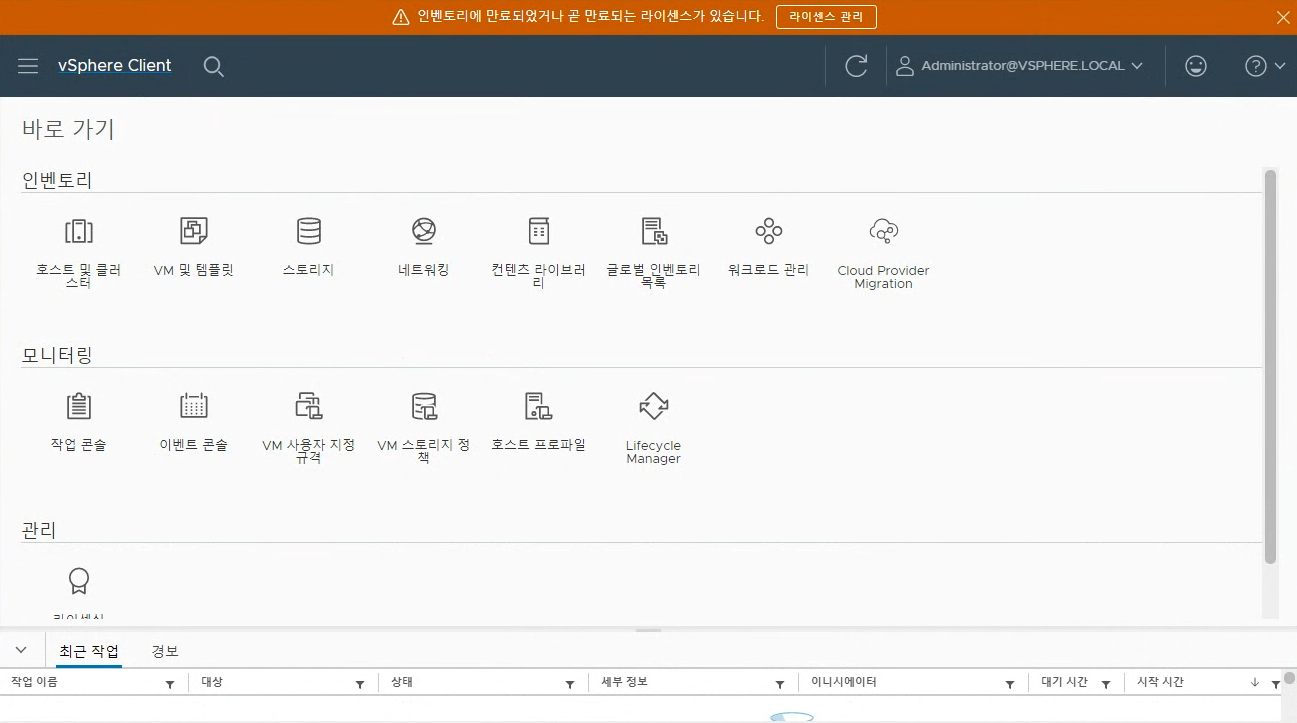Open 워크로드 관리 shortcut
The height and width of the screenshot is (723, 1297).
pyautogui.click(x=769, y=247)
